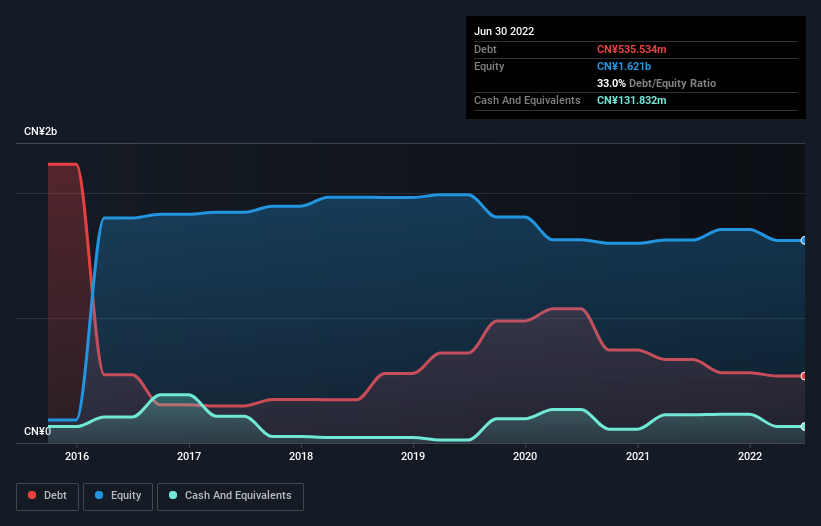Click the CN¥2b y-axis label
821x526 pixels.
(40, 131)
